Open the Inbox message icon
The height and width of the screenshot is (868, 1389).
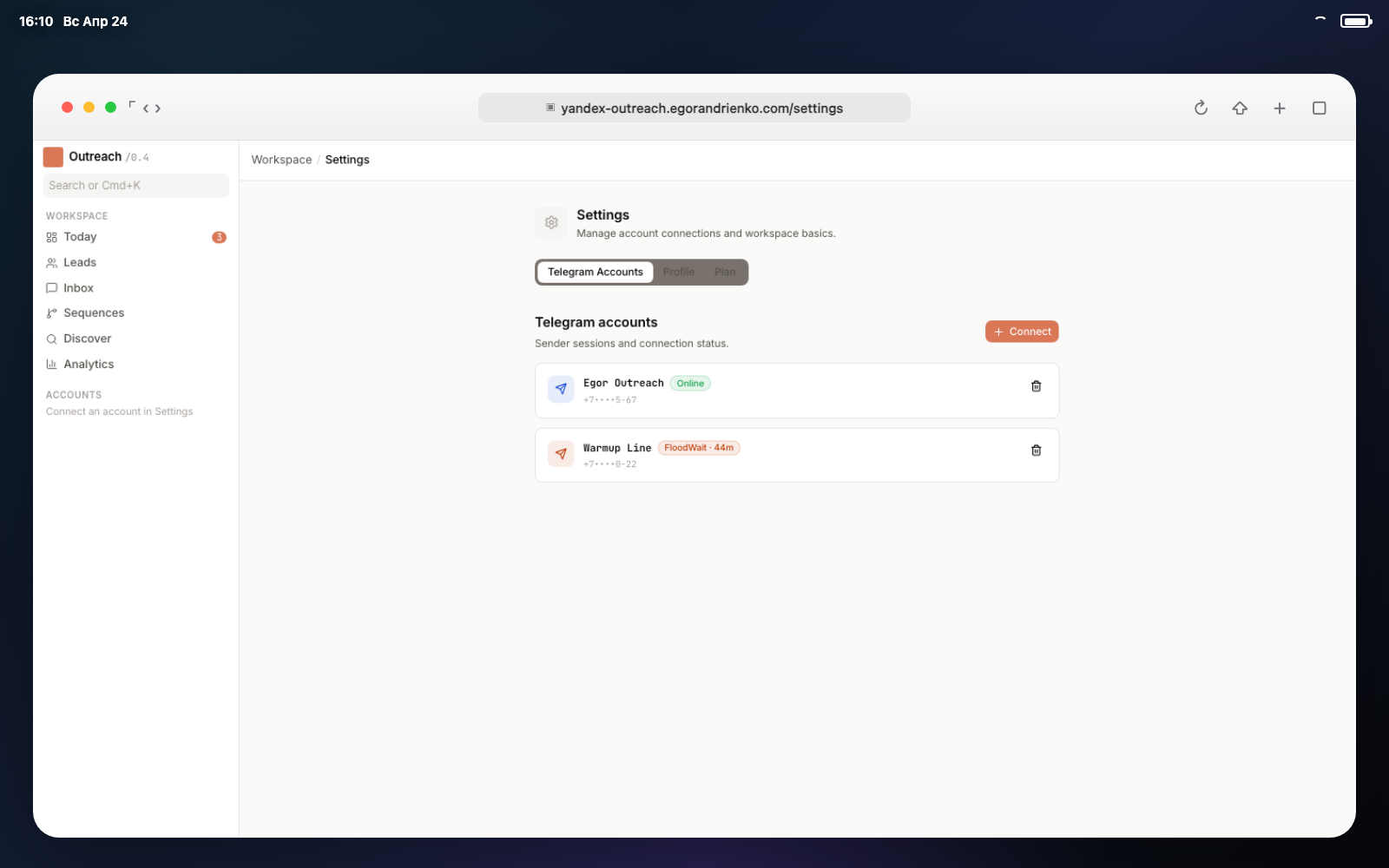point(52,288)
